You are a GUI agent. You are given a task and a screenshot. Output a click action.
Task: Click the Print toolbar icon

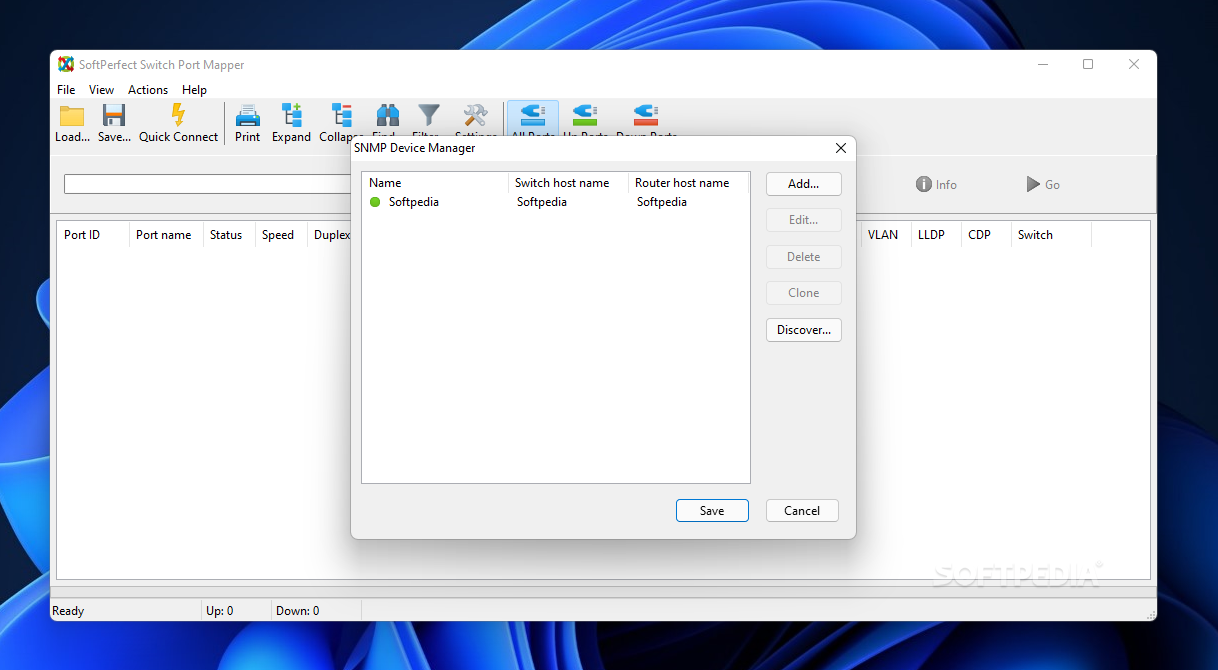point(247,115)
